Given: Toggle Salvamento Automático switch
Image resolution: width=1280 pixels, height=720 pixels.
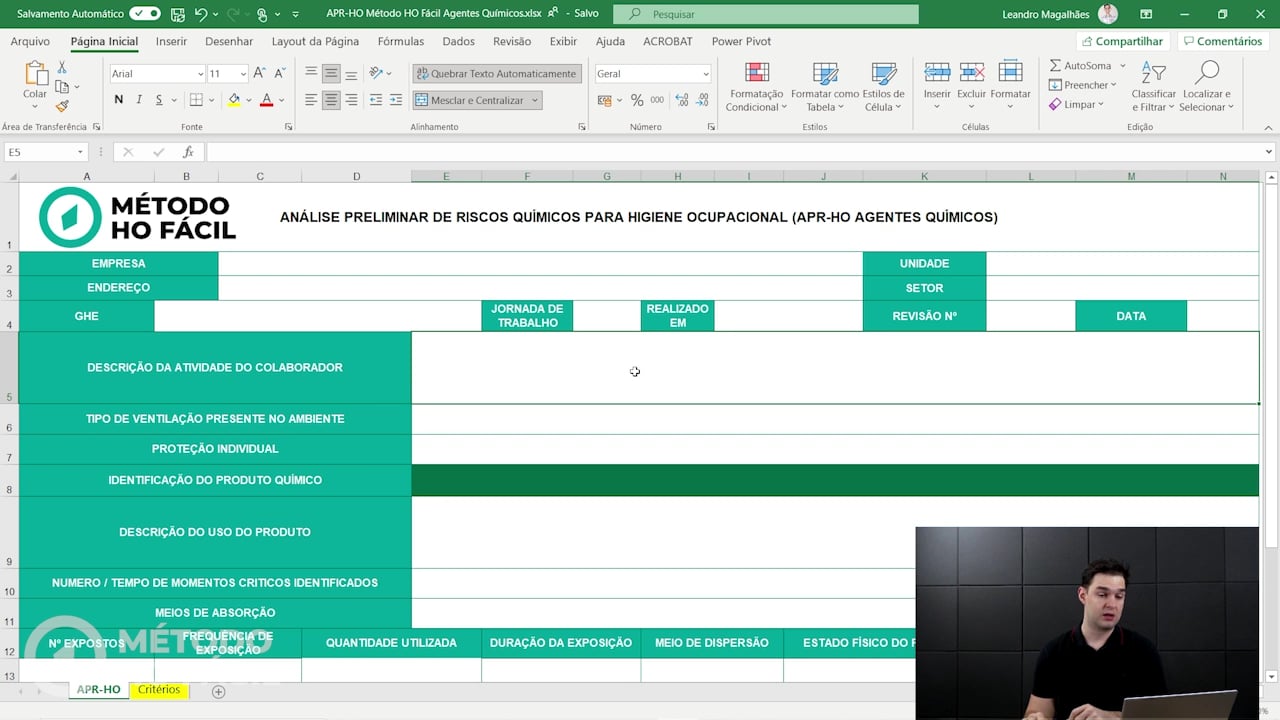Looking at the screenshot, I should pyautogui.click(x=145, y=14).
